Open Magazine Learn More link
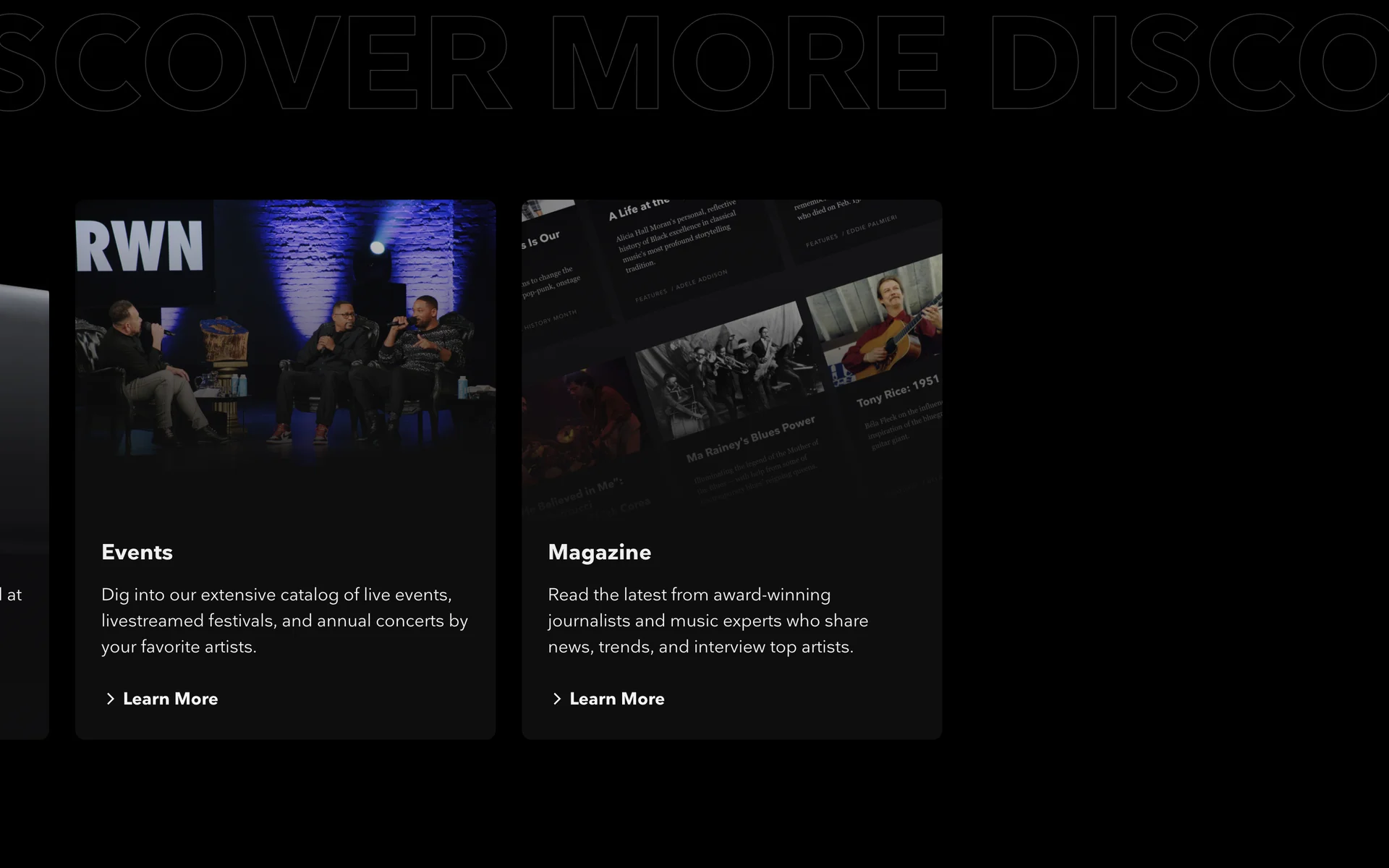Screen dimensions: 1389x868 pyautogui.click(x=616, y=699)
